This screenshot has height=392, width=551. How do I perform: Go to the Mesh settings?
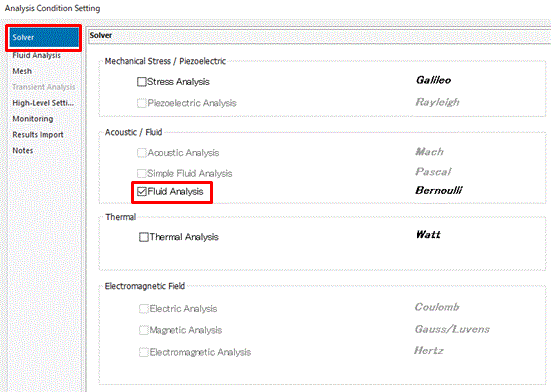[22, 71]
